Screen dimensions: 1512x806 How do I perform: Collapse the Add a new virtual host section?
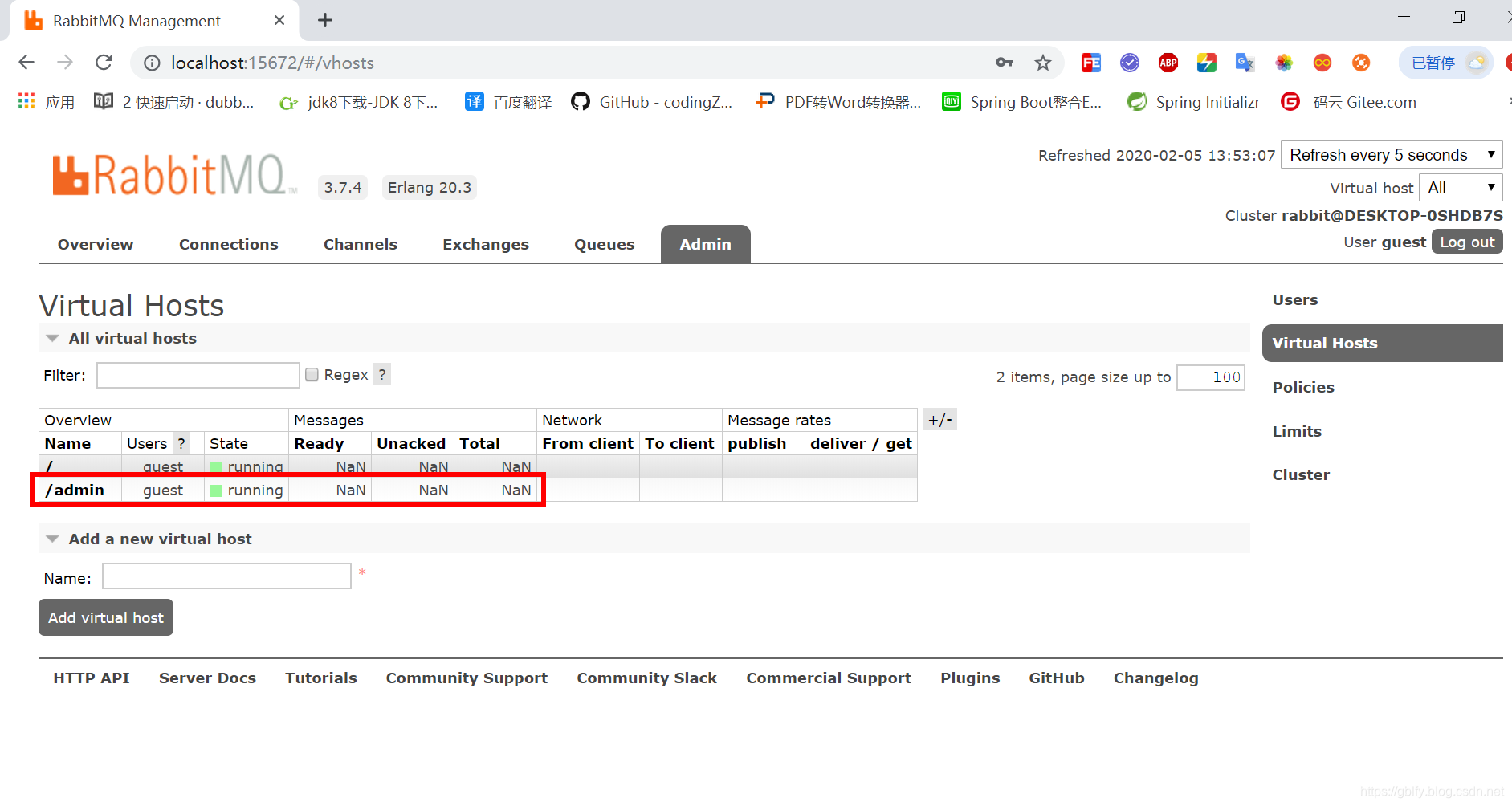[x=160, y=539]
